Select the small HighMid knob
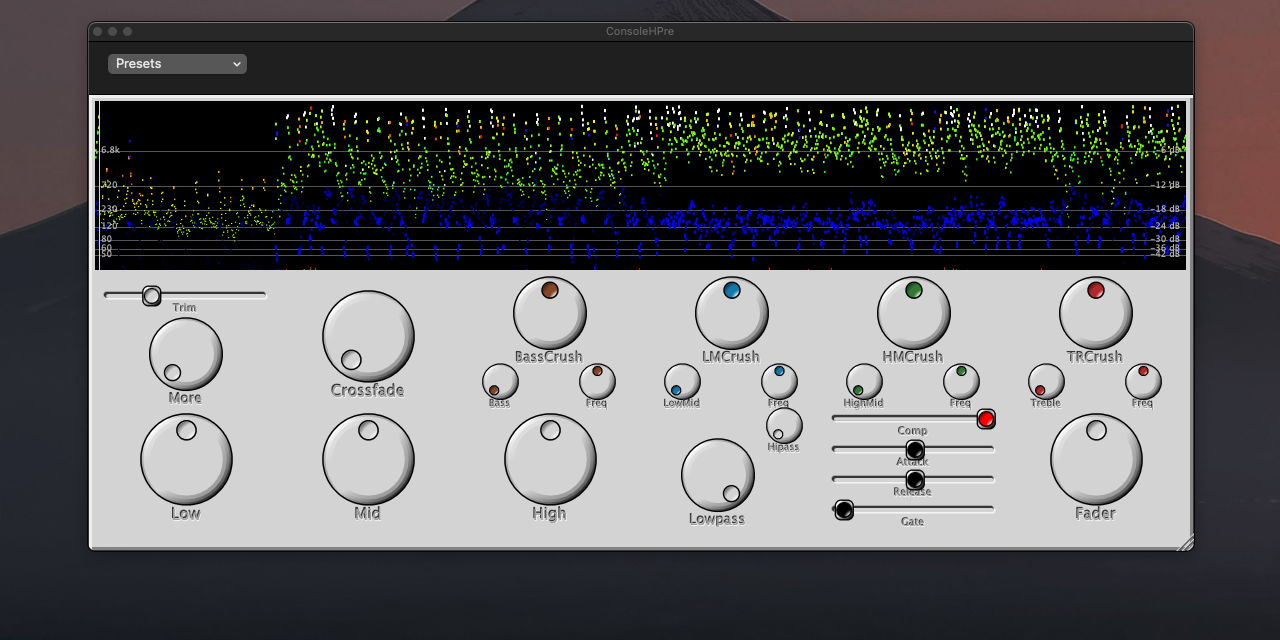 pos(864,382)
